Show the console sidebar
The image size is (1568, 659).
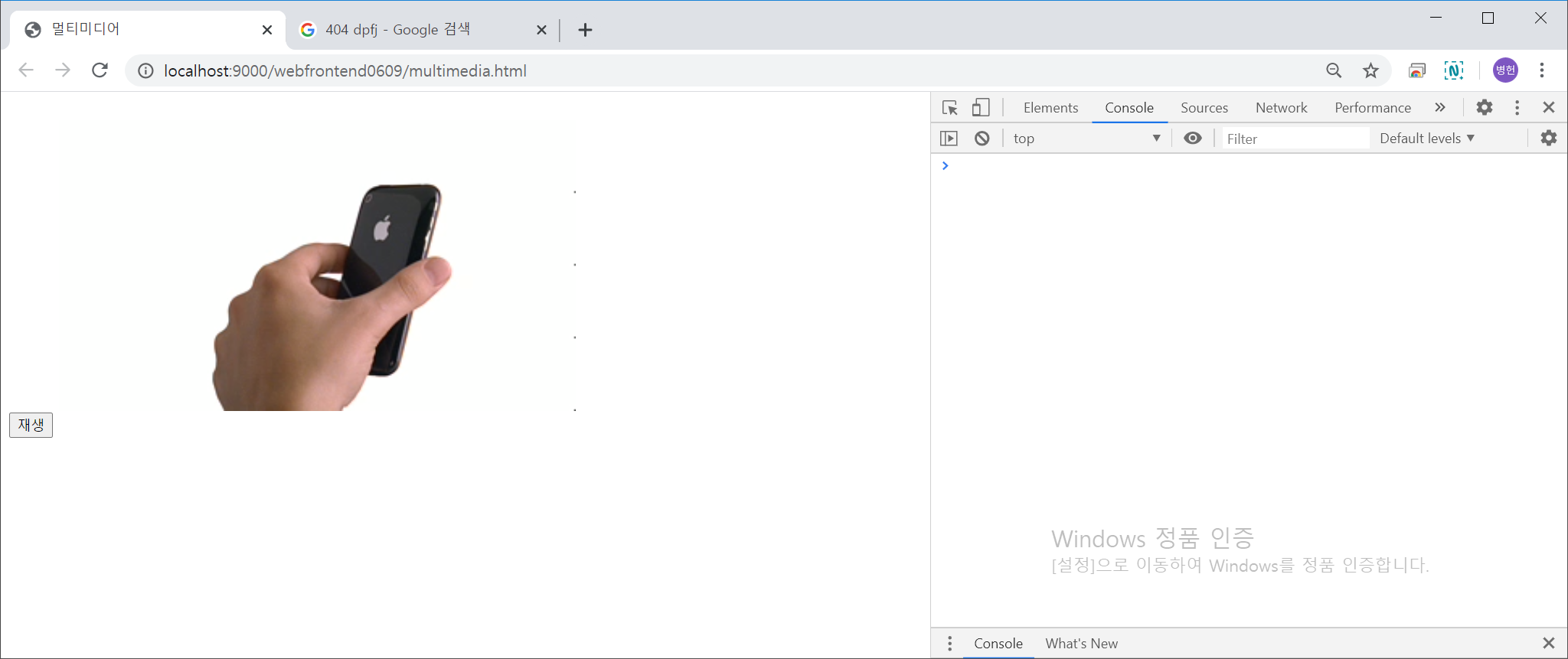(949, 139)
